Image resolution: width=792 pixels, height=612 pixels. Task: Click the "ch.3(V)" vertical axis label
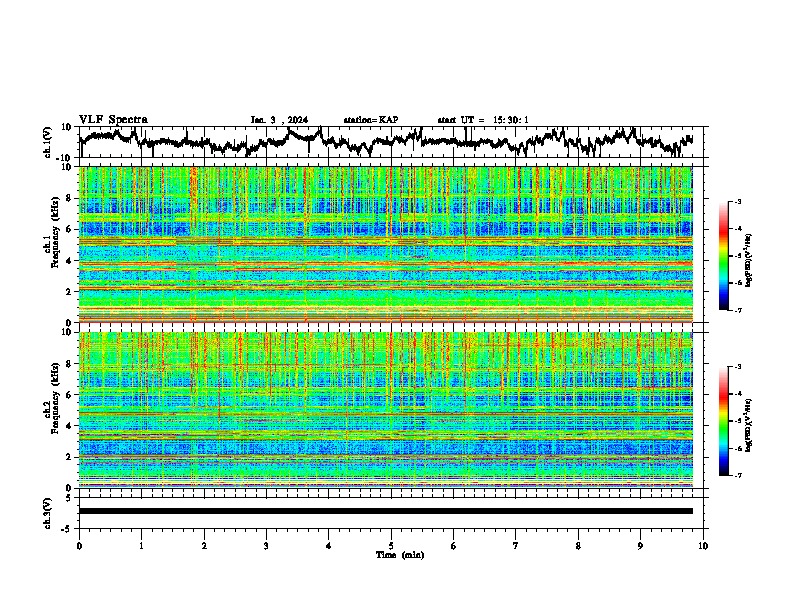click(x=48, y=513)
